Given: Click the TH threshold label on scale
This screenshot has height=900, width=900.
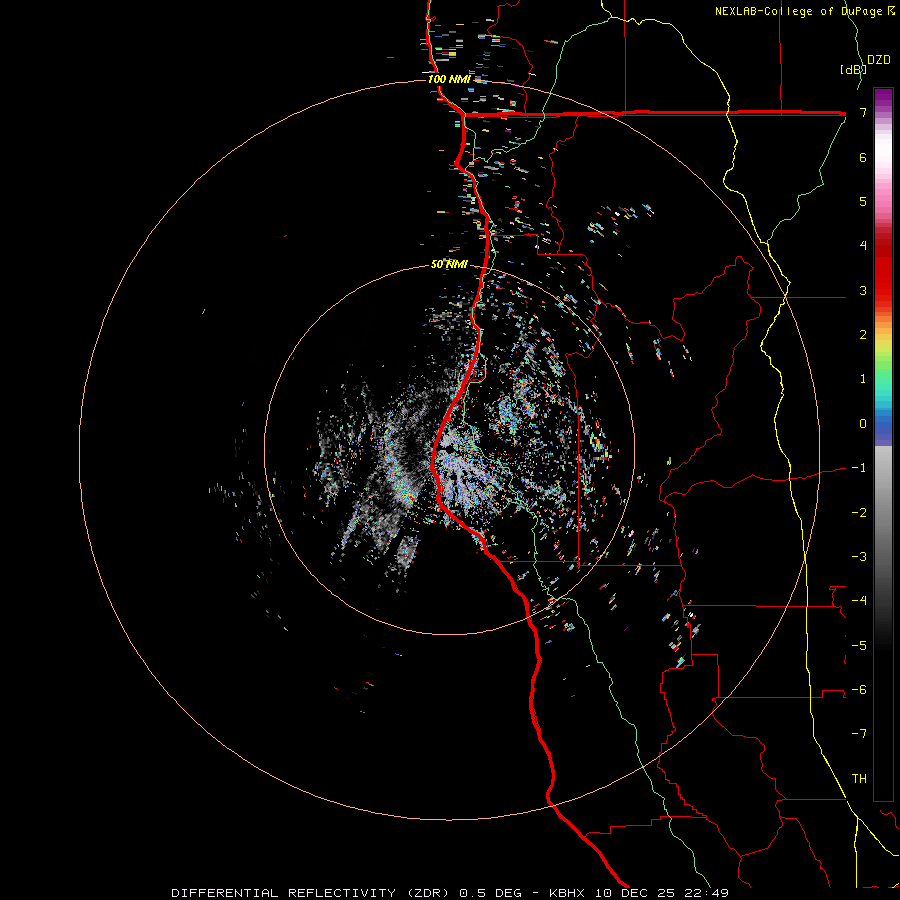Looking at the screenshot, I should click(x=859, y=779).
